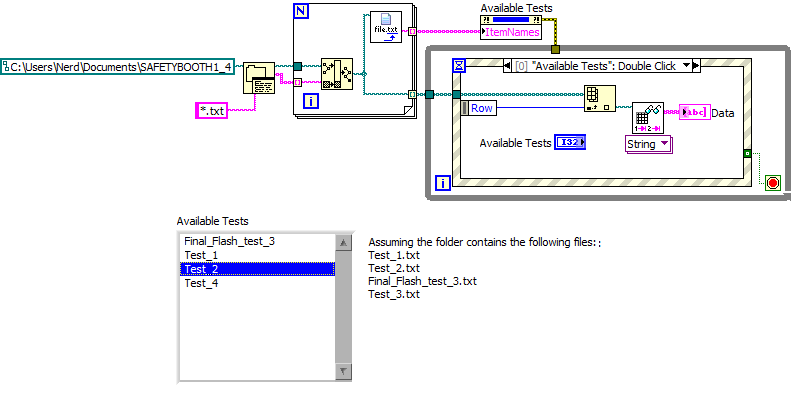
Task: Go to previous event case arrow
Action: pyautogui.click(x=507, y=66)
